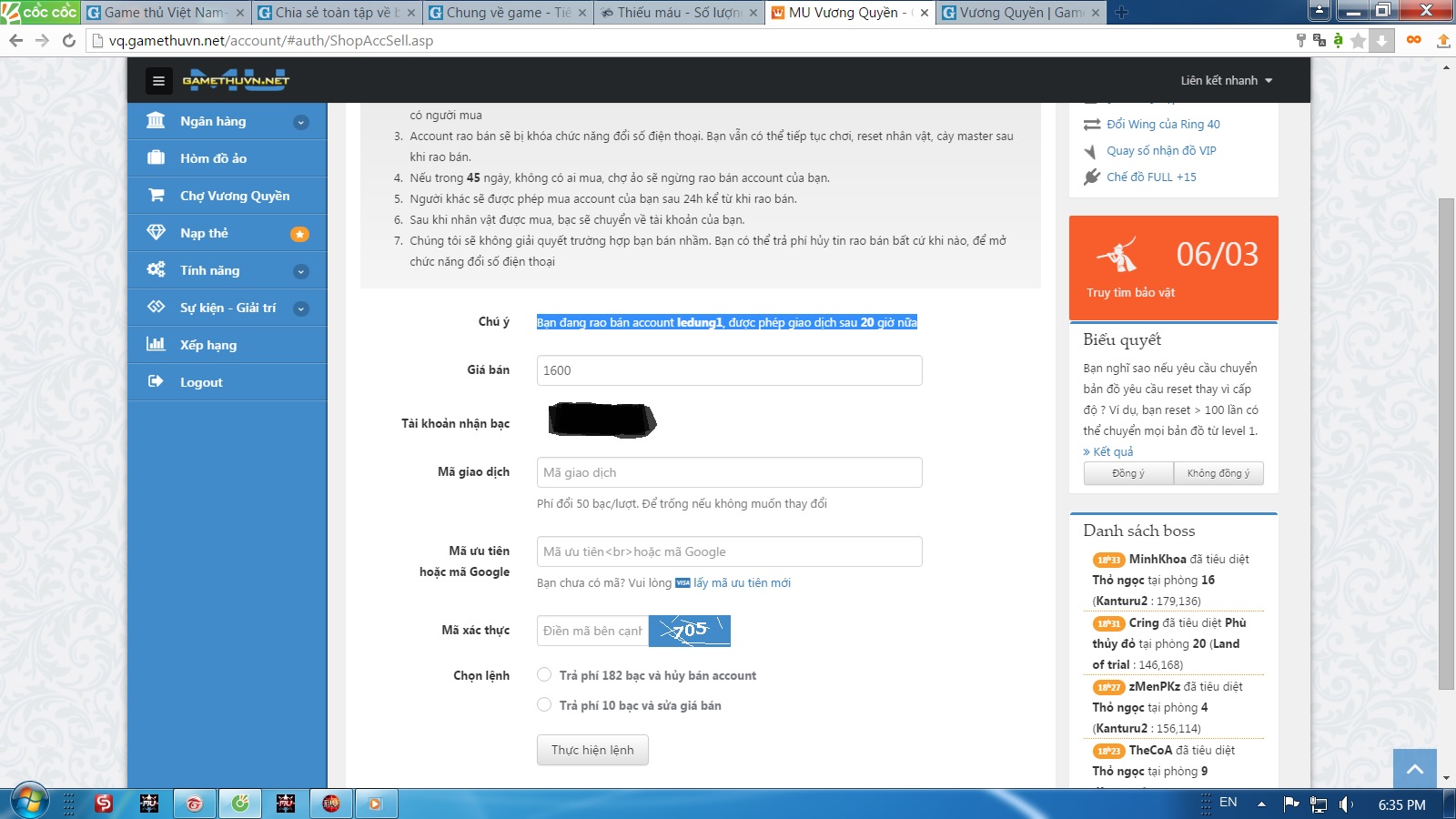1456x819 pixels.
Task: Expand the Ngân hàng submenu chevron
Action: click(300, 122)
